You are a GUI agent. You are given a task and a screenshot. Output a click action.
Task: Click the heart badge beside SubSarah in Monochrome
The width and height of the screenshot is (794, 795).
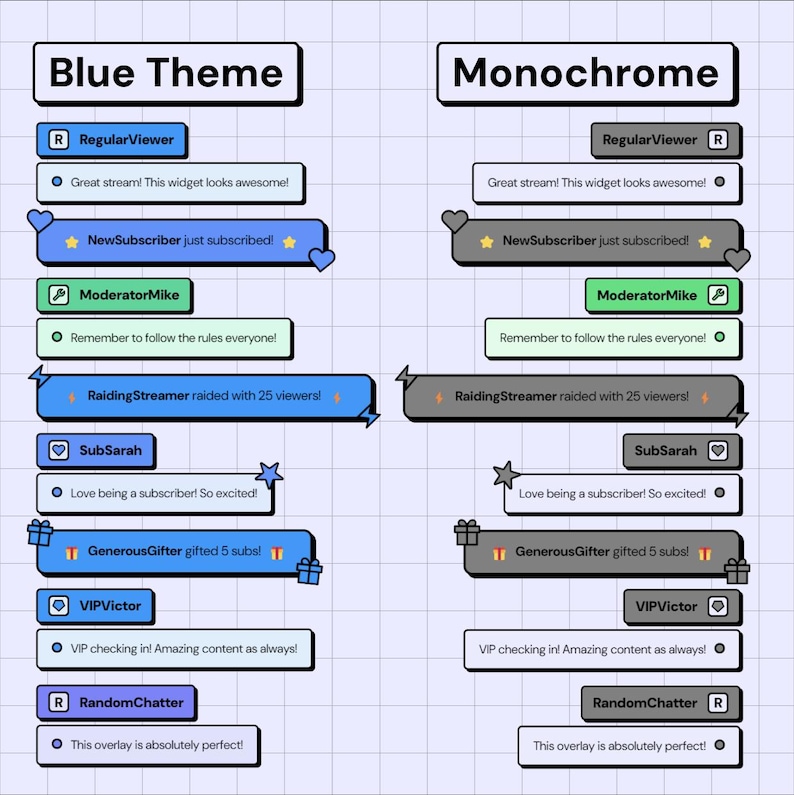718,450
